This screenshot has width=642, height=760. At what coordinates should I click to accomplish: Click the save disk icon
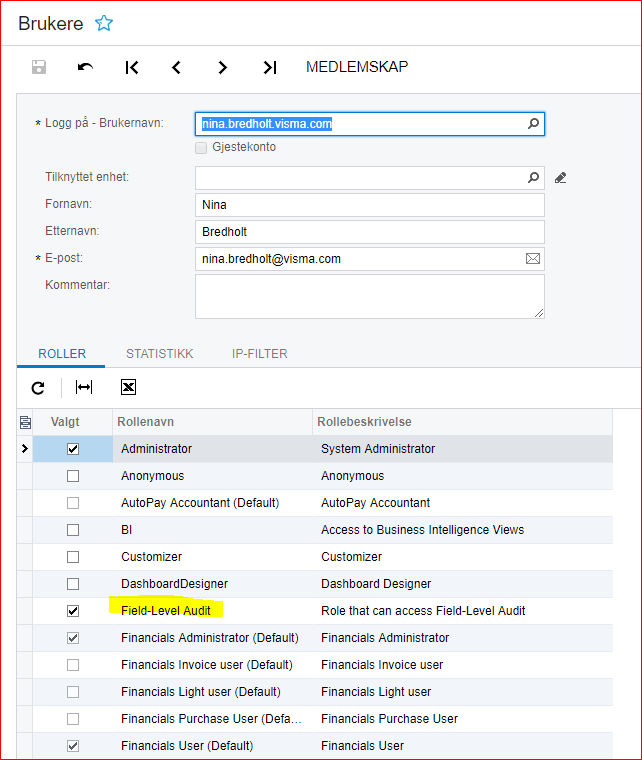click(x=39, y=67)
